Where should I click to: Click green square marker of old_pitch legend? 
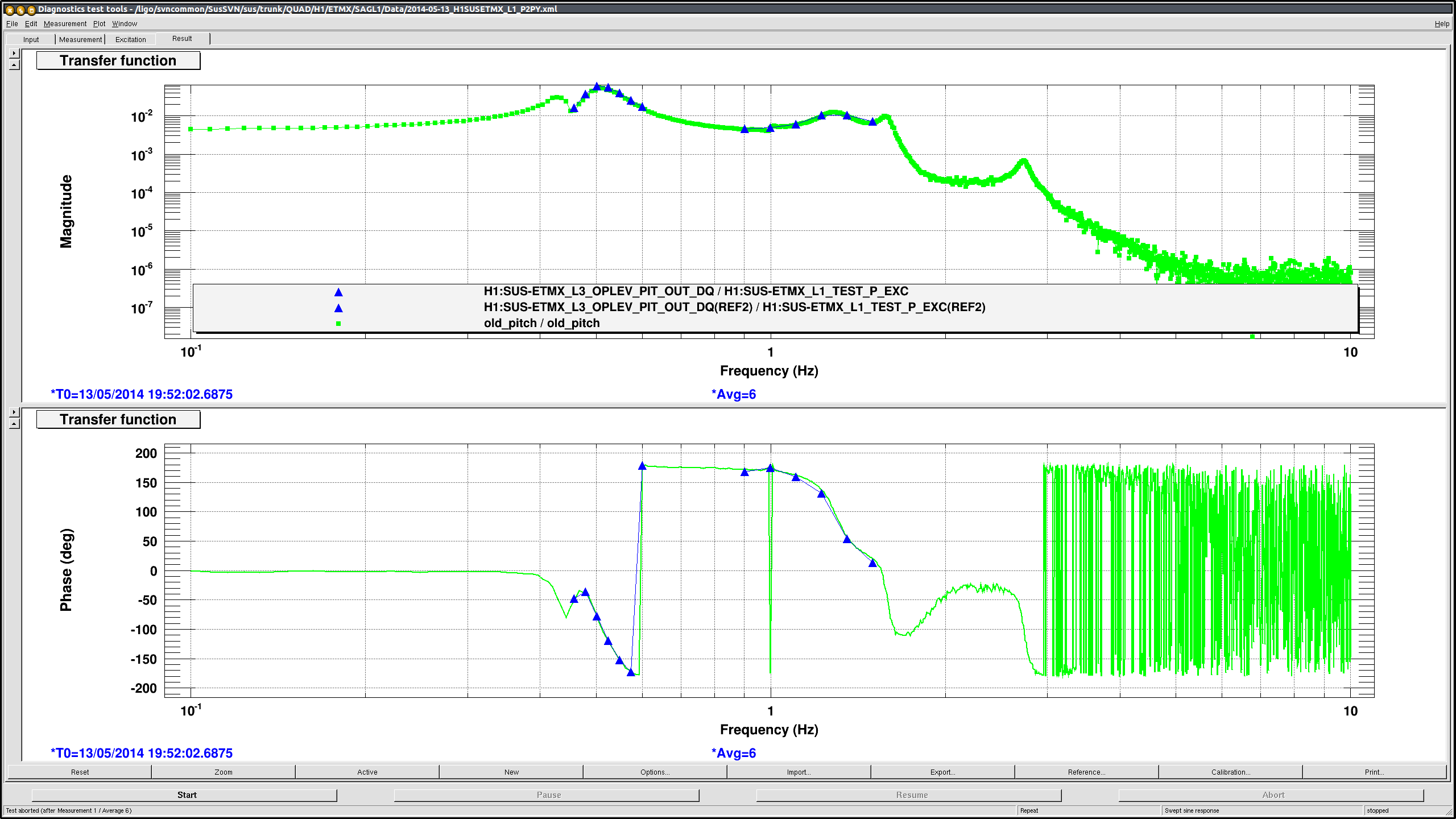click(x=338, y=324)
